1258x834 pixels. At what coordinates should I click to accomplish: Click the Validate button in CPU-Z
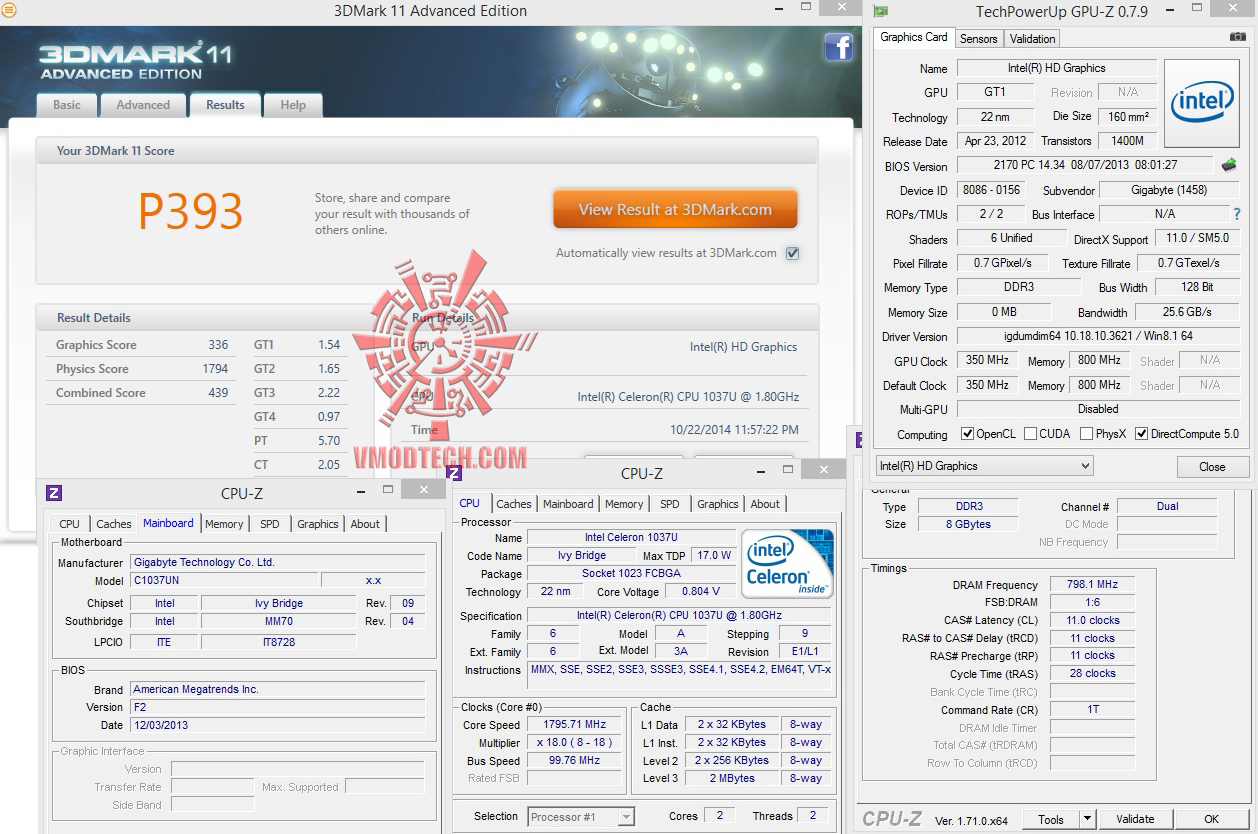click(x=1135, y=819)
